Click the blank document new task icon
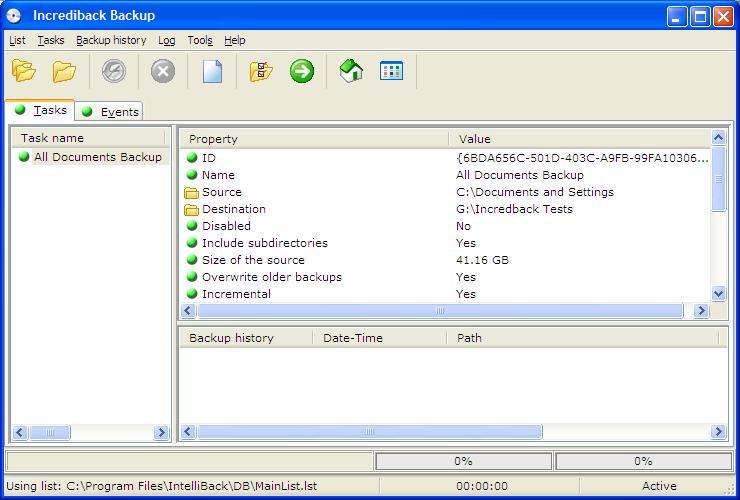740x500 pixels. point(212,71)
